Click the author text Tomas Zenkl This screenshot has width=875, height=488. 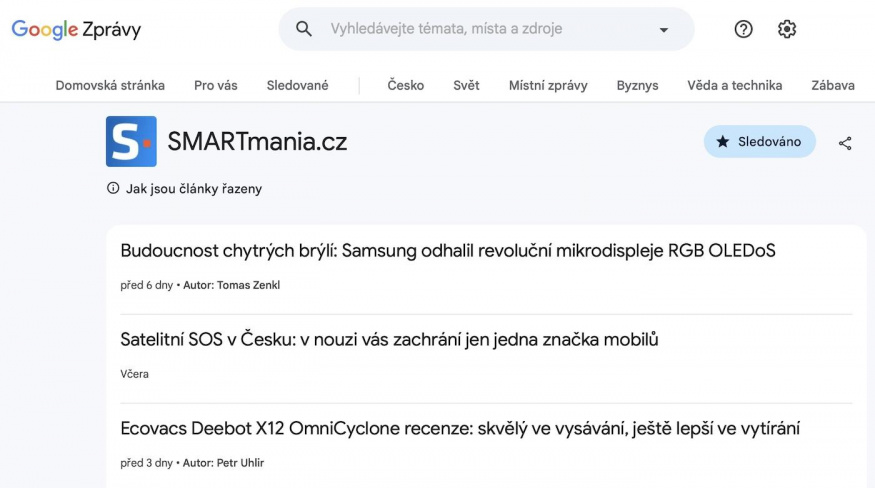248,285
